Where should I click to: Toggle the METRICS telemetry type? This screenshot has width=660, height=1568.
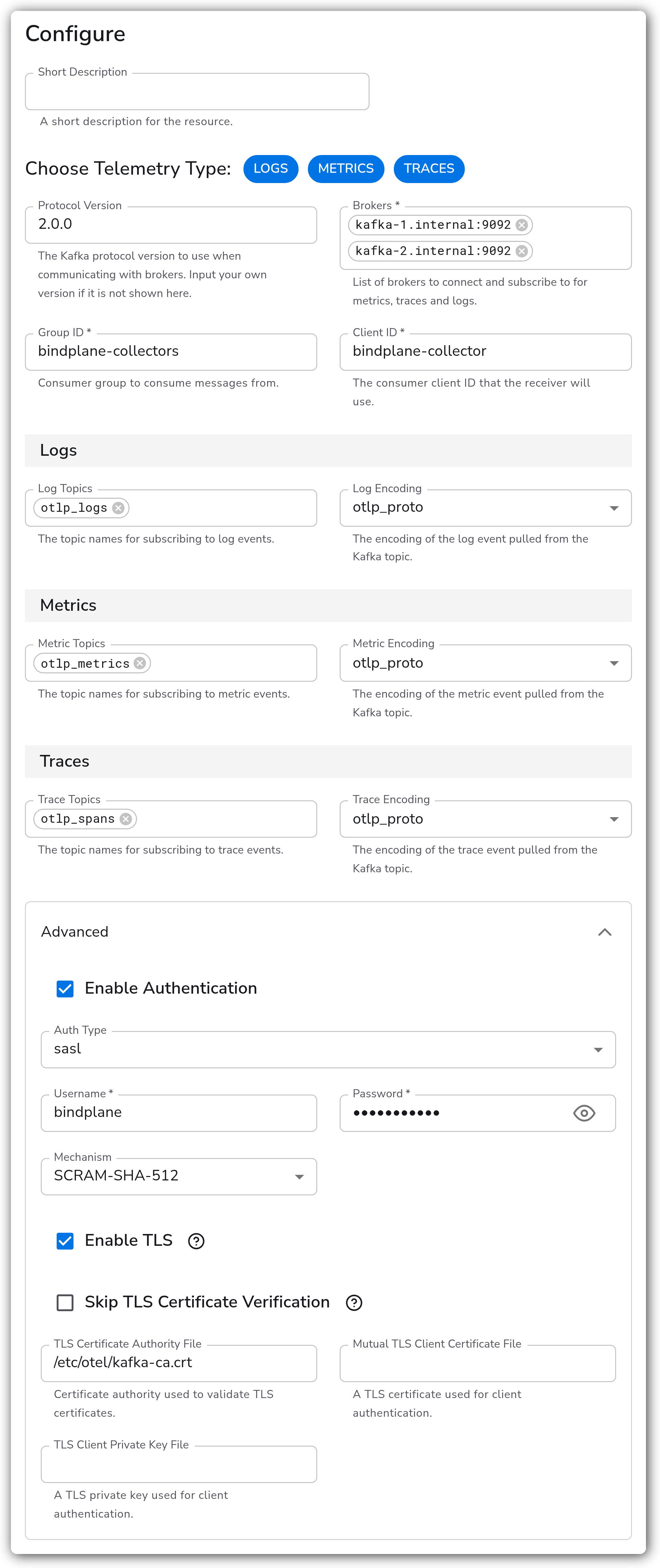pos(346,169)
